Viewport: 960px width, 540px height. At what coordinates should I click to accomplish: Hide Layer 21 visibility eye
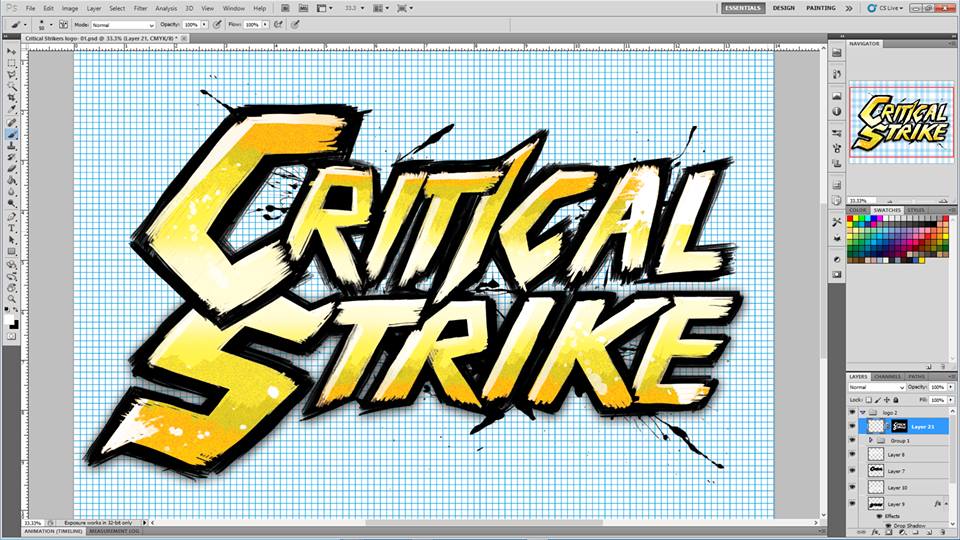pyautogui.click(x=852, y=426)
